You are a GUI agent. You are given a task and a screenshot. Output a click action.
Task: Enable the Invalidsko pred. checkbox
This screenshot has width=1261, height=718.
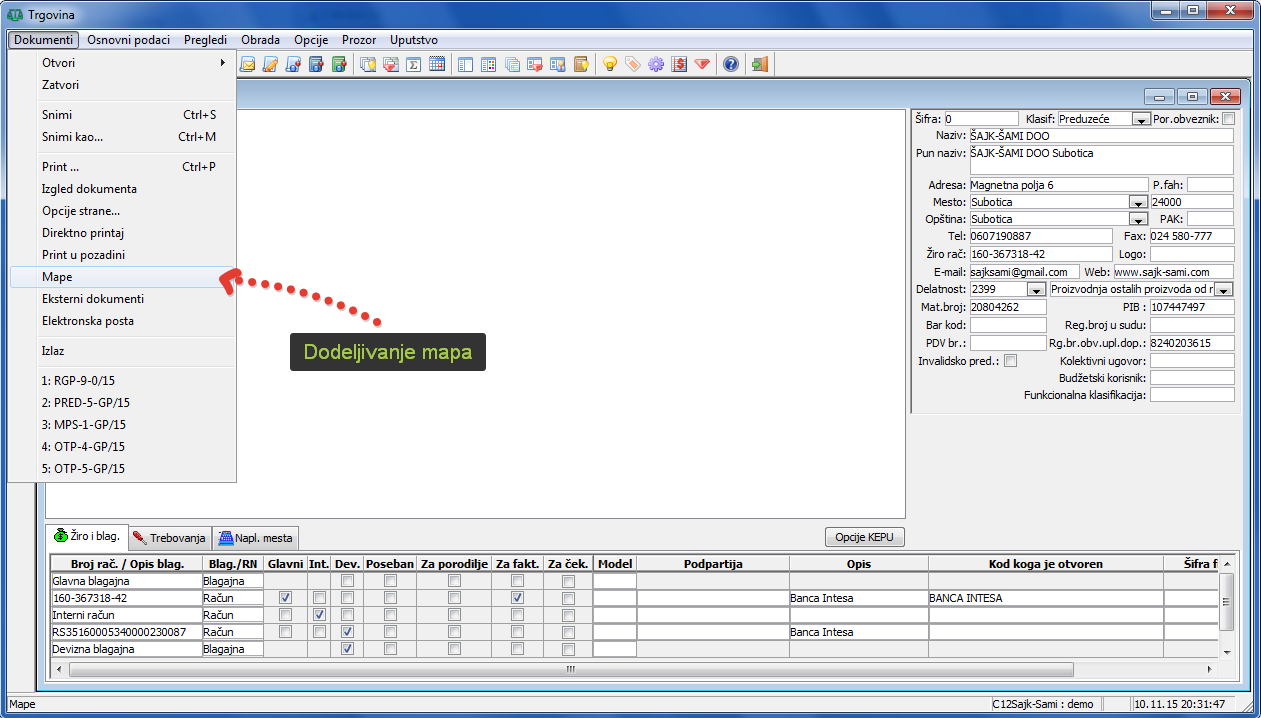[x=1010, y=361]
